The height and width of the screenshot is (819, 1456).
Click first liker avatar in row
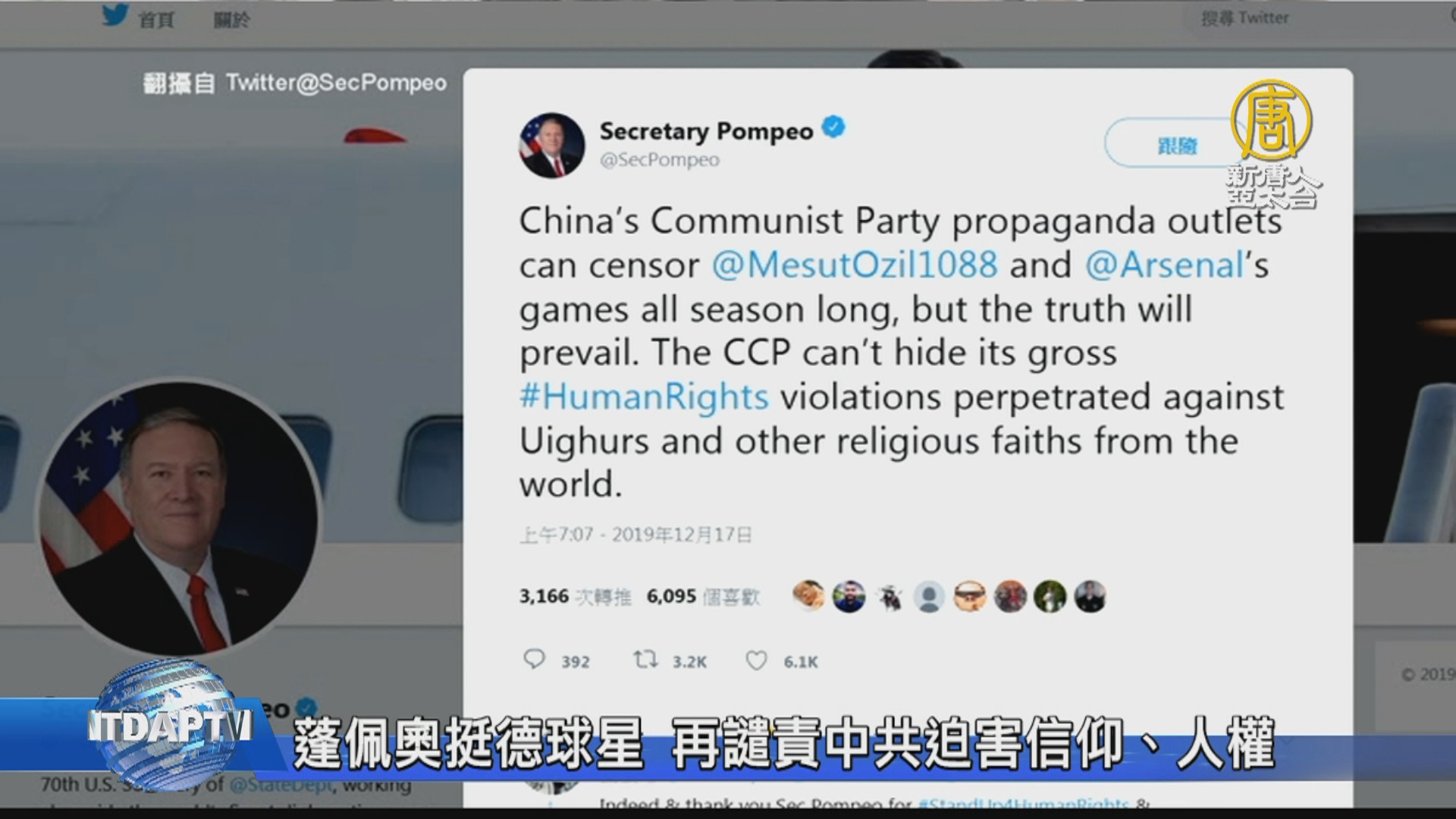tap(808, 597)
